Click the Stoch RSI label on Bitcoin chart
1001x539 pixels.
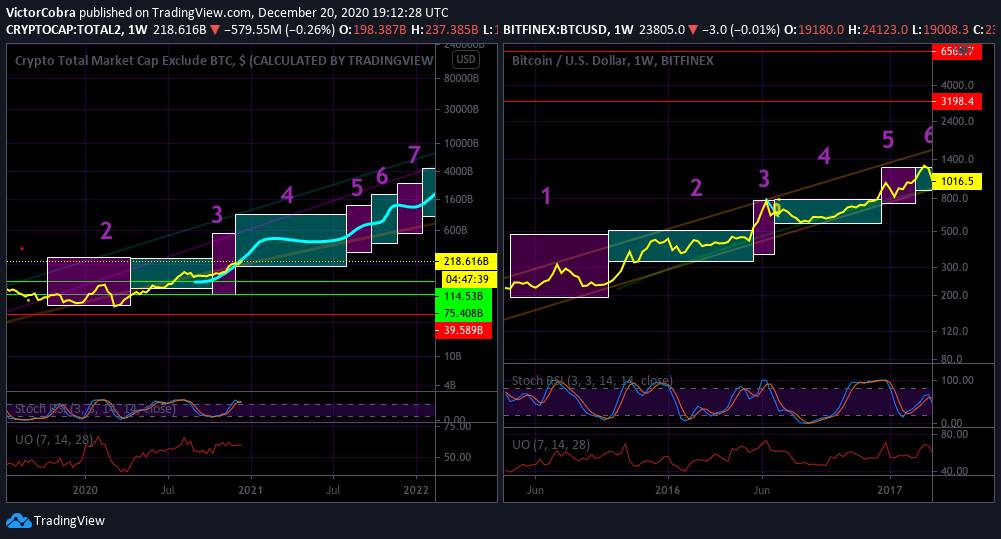pyautogui.click(x=592, y=381)
